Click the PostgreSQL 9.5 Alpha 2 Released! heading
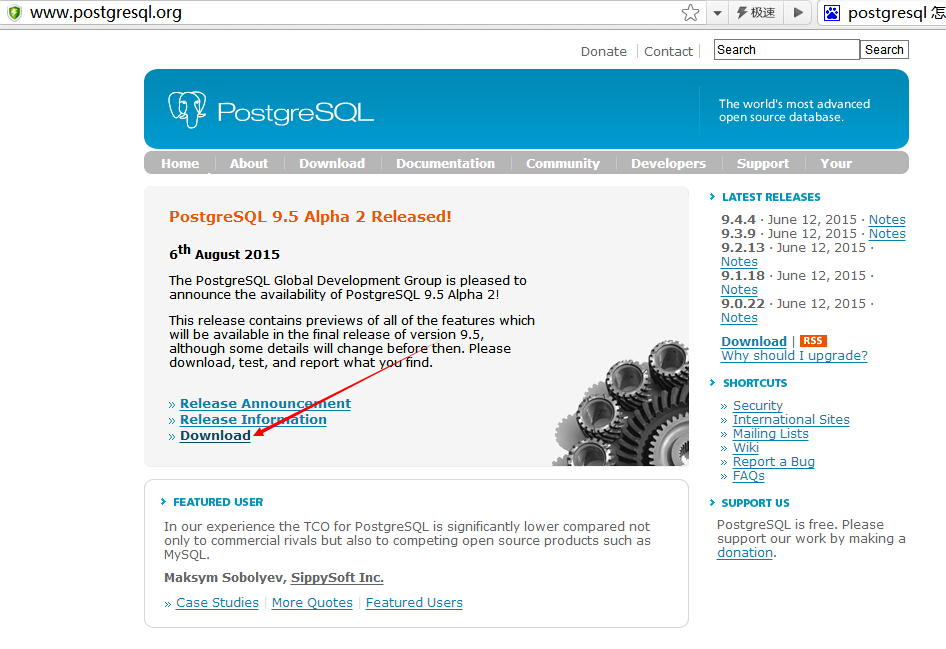 310,217
